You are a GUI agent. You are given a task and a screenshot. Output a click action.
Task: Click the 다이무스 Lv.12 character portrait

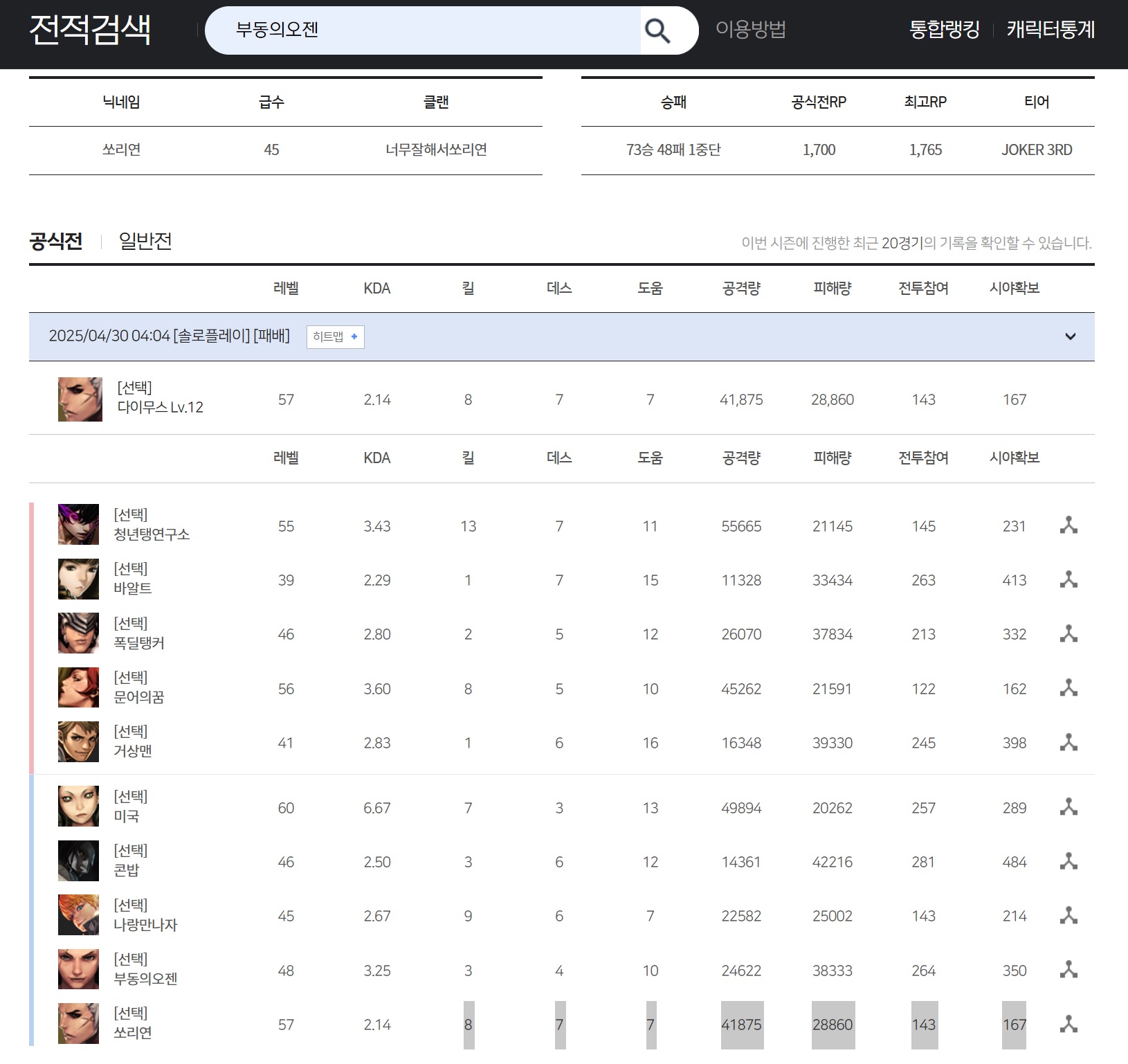tap(80, 399)
